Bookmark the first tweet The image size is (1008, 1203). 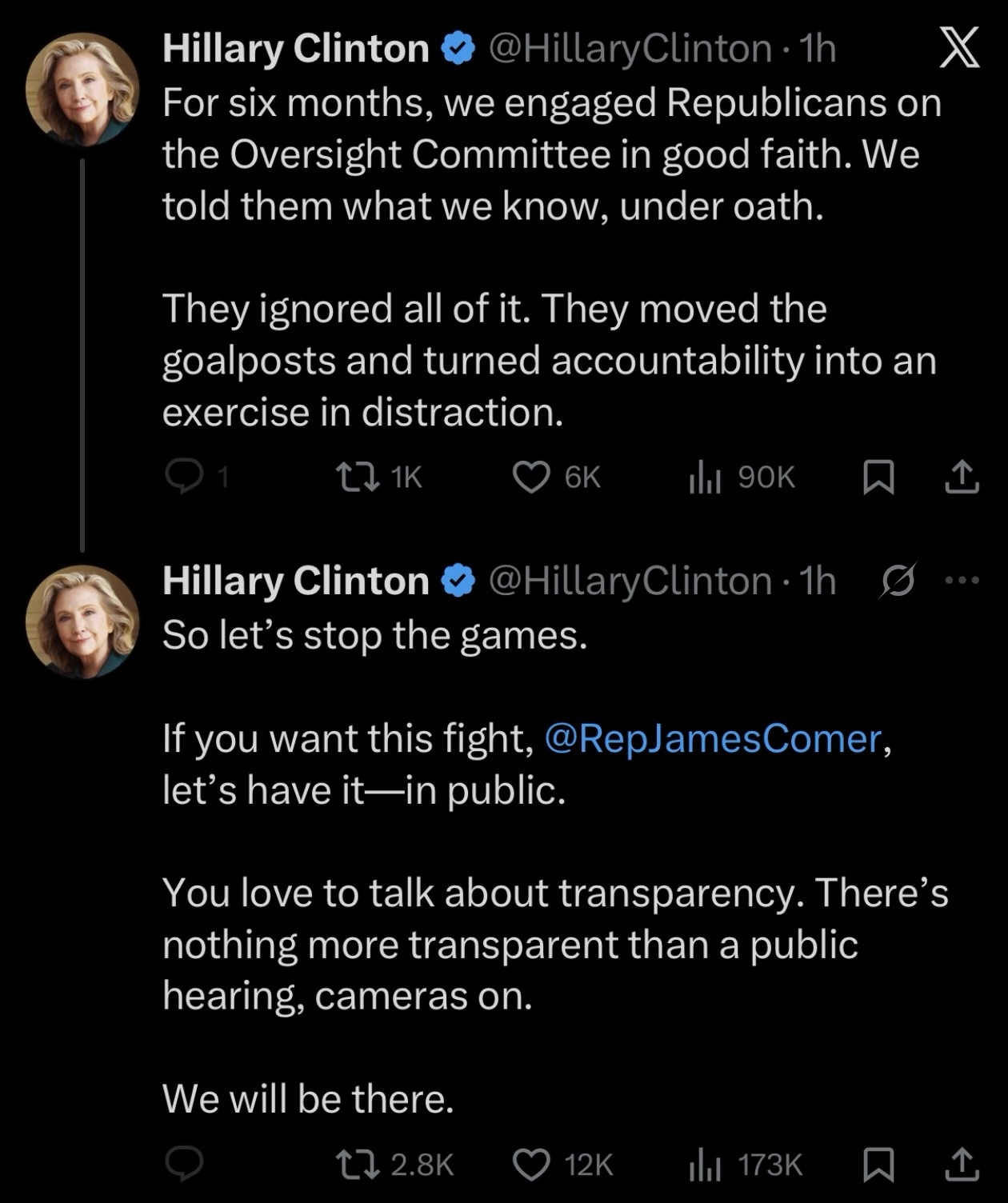click(878, 477)
